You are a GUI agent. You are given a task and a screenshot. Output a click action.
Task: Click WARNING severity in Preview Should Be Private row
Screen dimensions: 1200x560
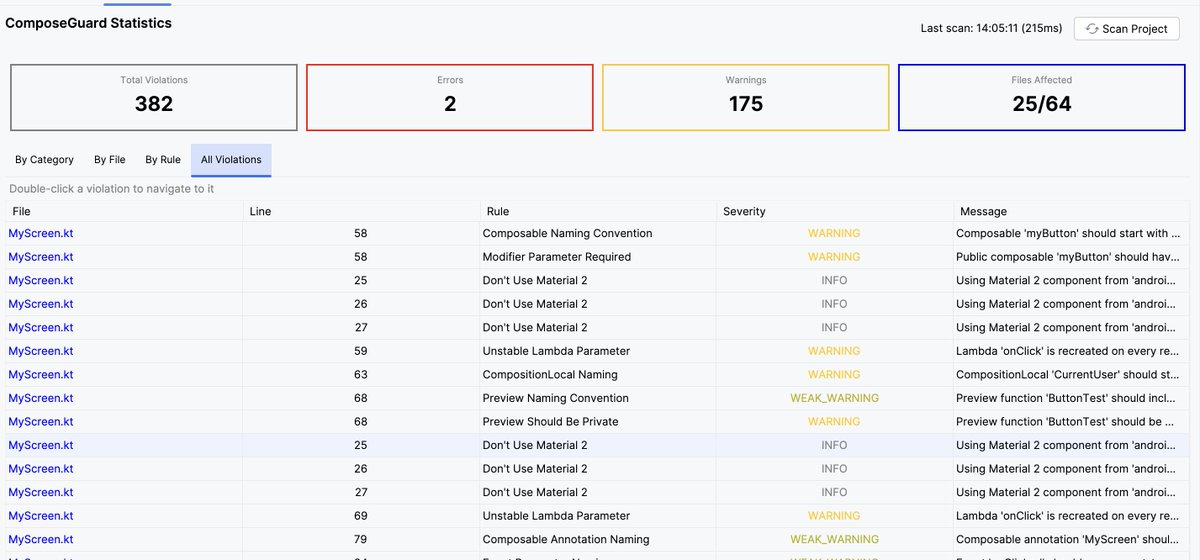click(834, 422)
